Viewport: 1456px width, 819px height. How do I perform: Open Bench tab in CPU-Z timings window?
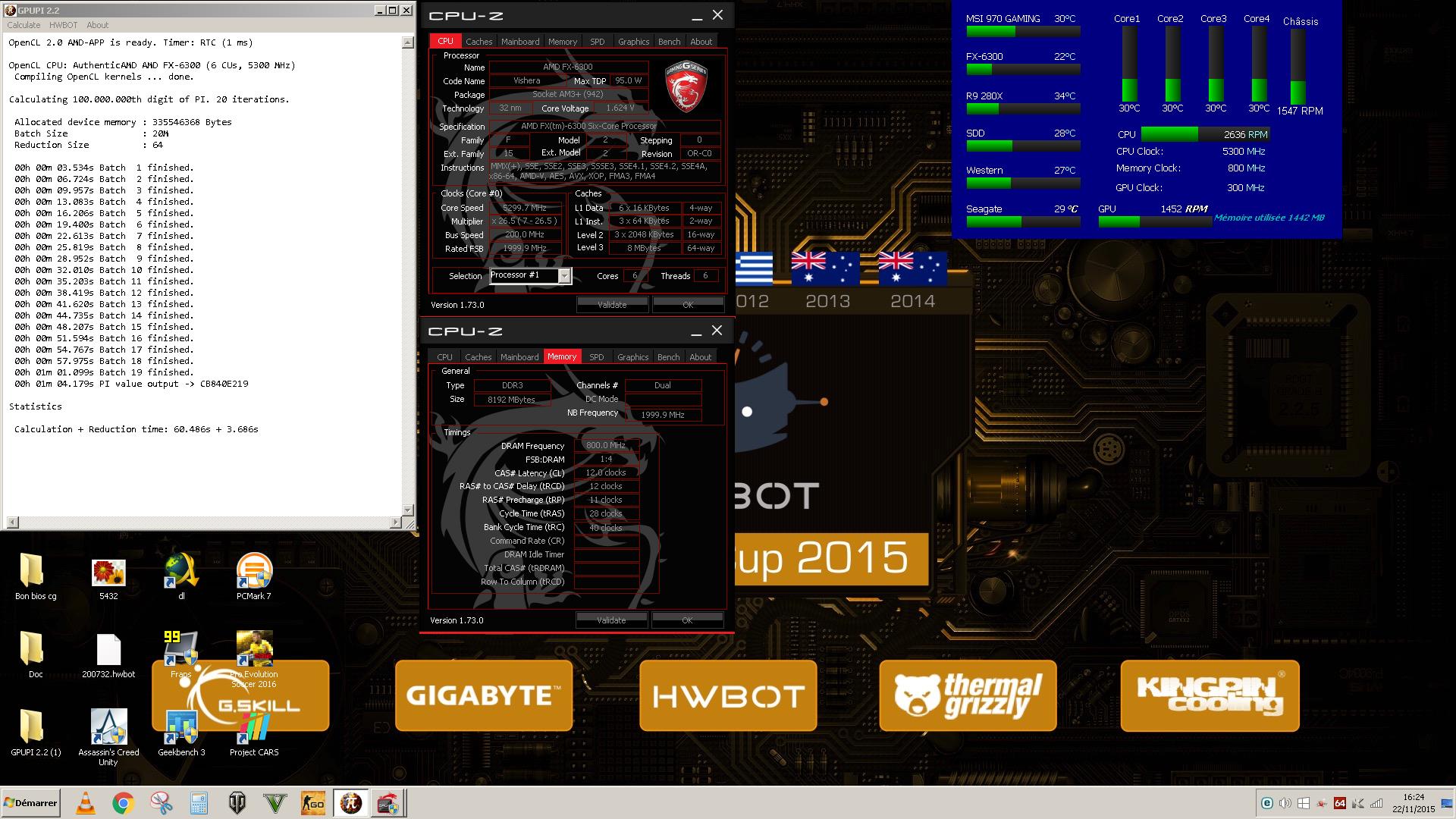(668, 357)
